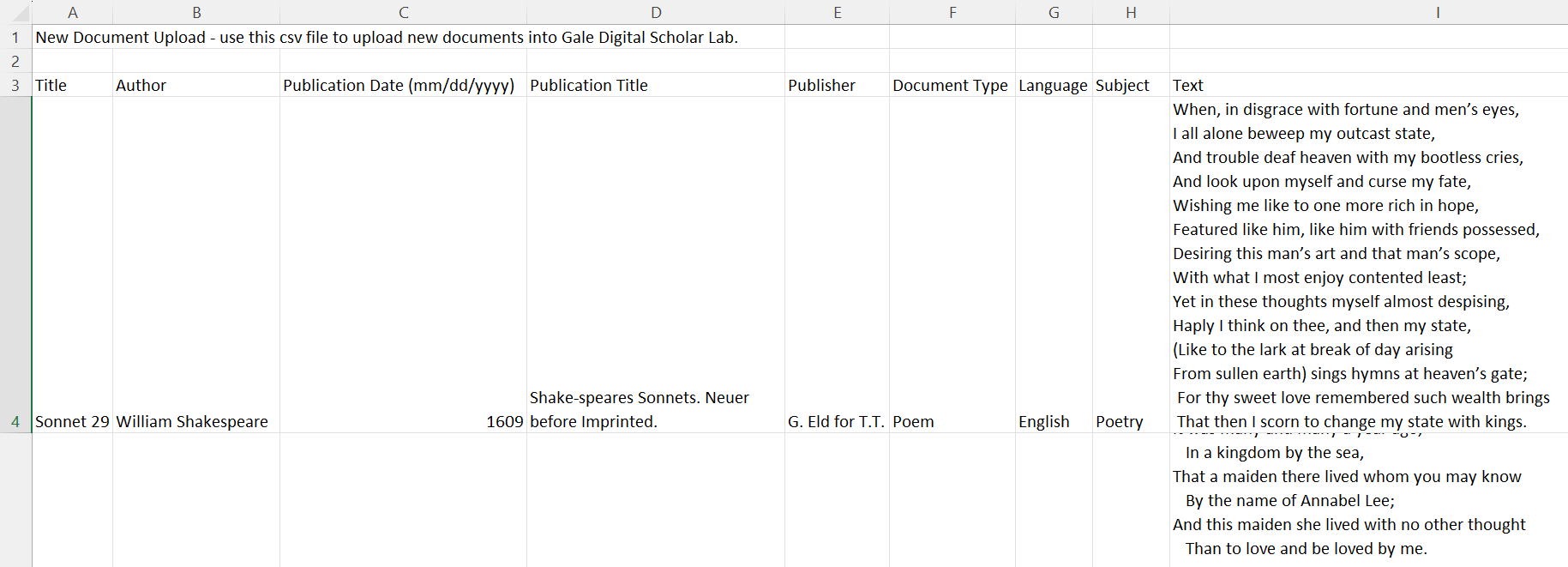
Task: Click the 'Poetry' subject cell
Action: point(1131,265)
